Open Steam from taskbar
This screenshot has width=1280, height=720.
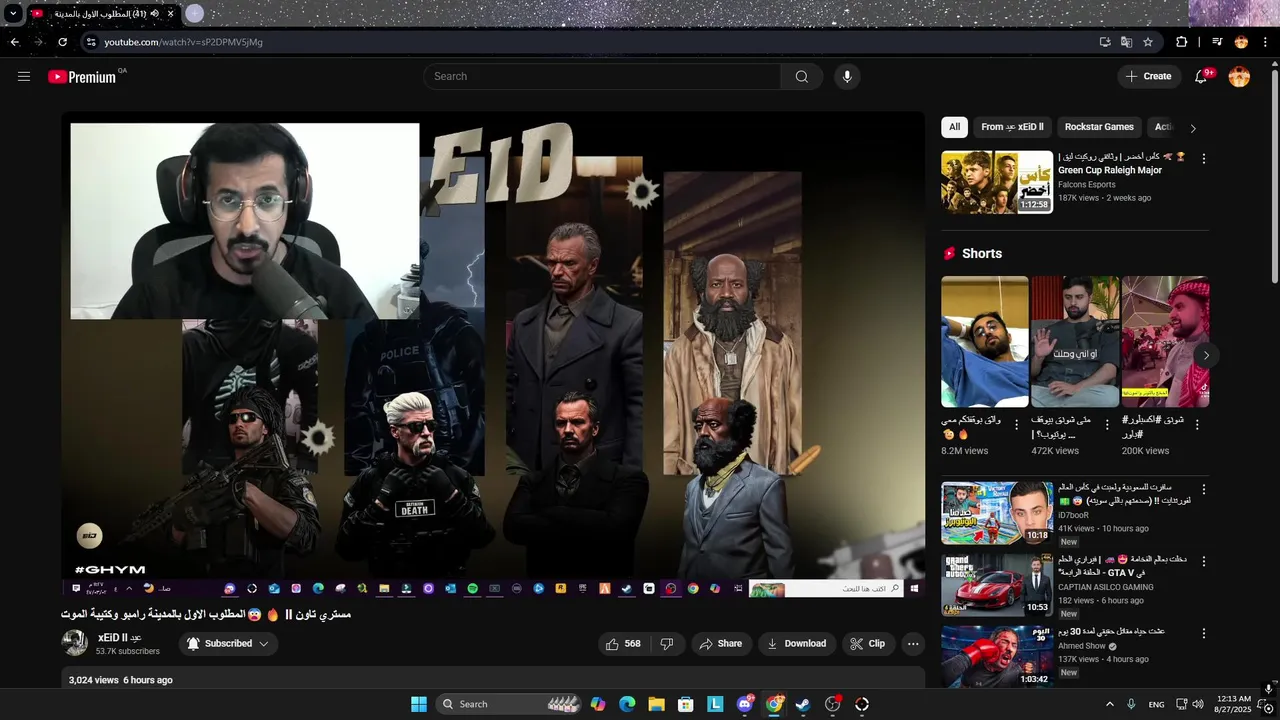click(803, 704)
